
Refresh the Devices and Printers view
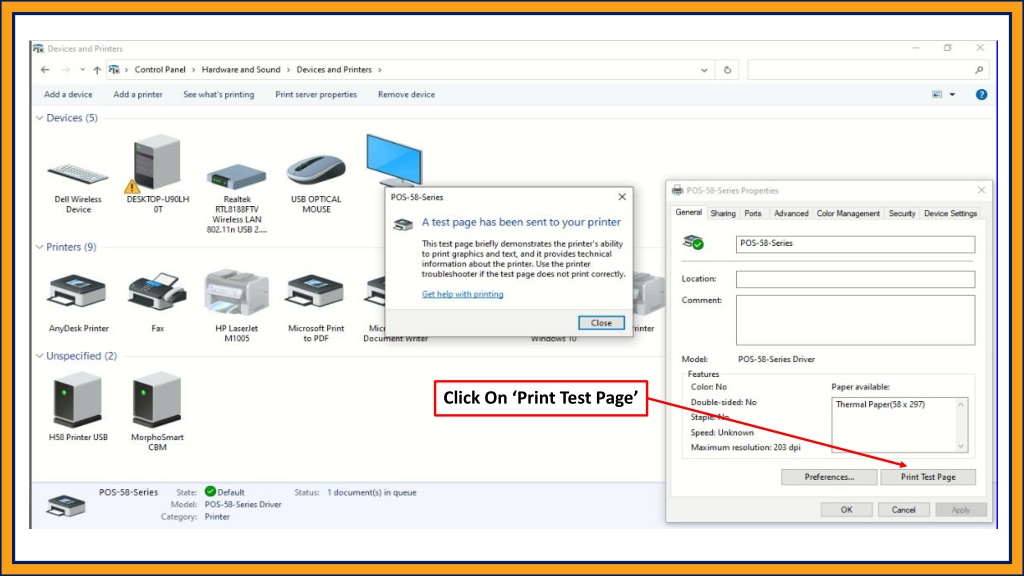point(727,70)
